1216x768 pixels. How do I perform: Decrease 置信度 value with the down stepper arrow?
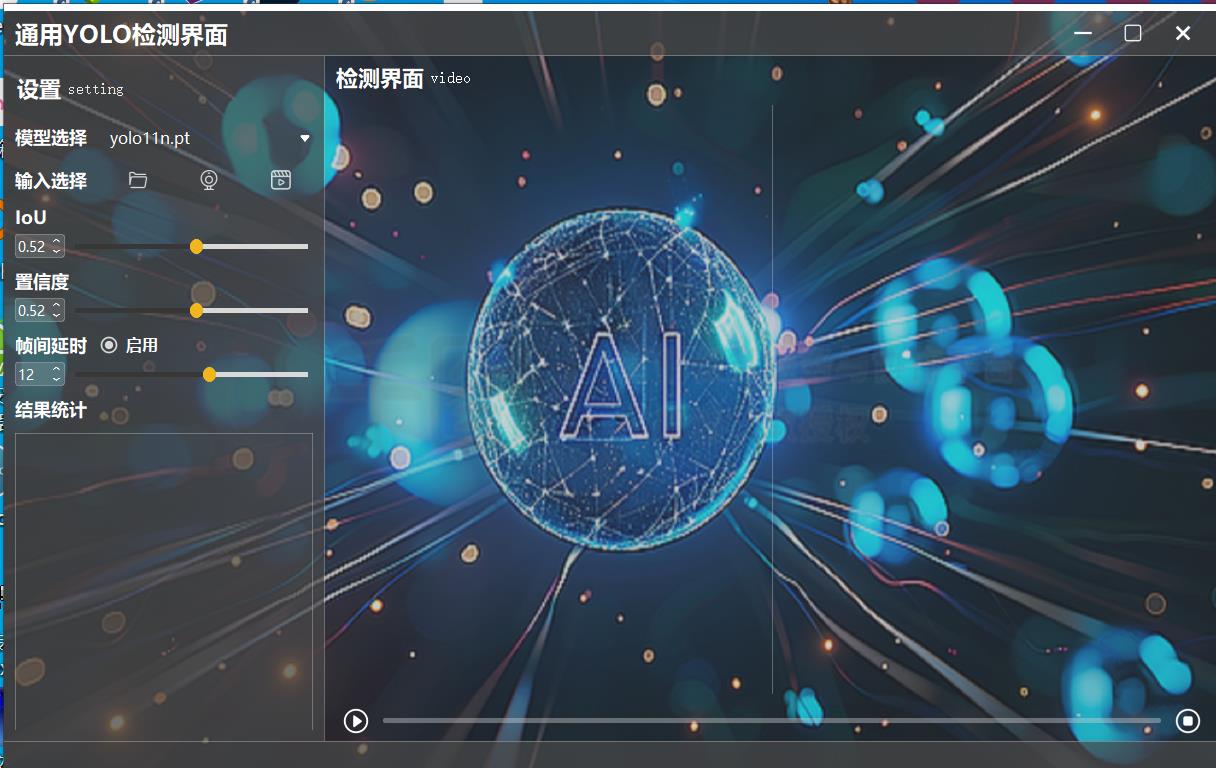58,315
